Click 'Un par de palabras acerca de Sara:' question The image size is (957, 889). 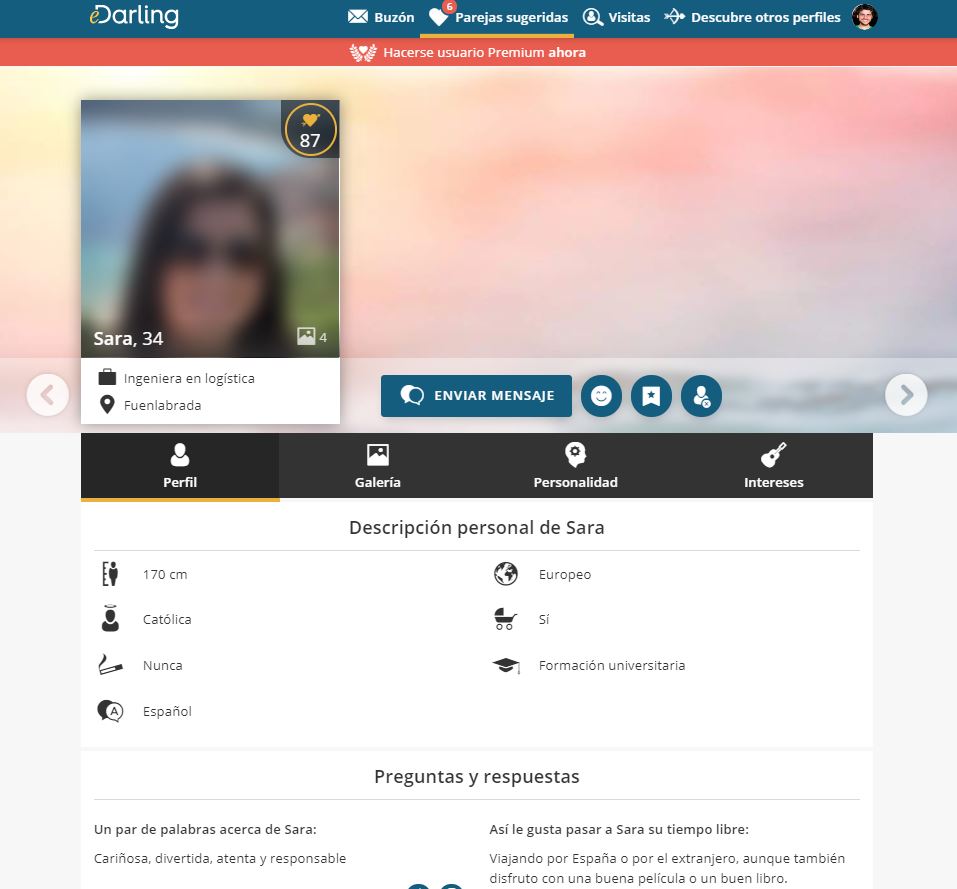[205, 829]
